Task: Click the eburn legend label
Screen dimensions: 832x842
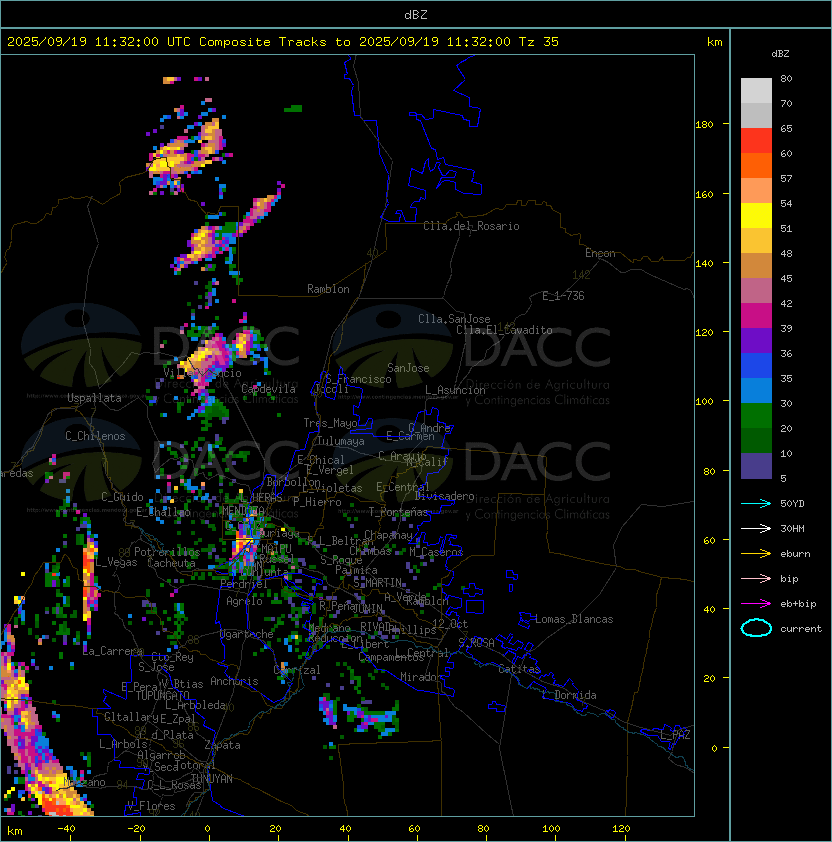Action: pyautogui.click(x=795, y=554)
